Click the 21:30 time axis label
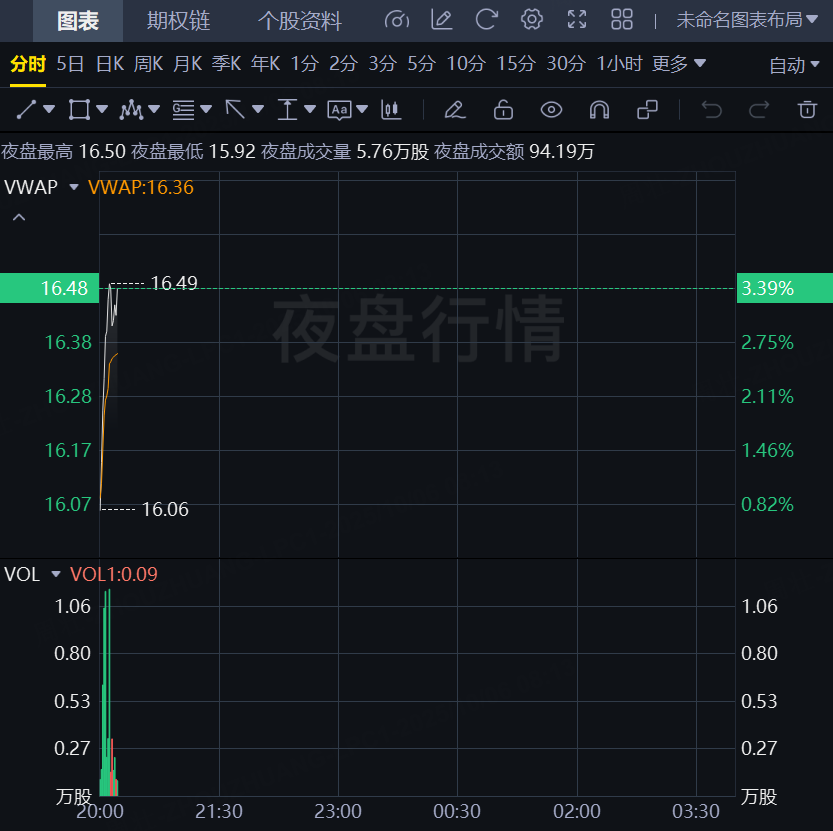833x831 pixels. [219, 811]
